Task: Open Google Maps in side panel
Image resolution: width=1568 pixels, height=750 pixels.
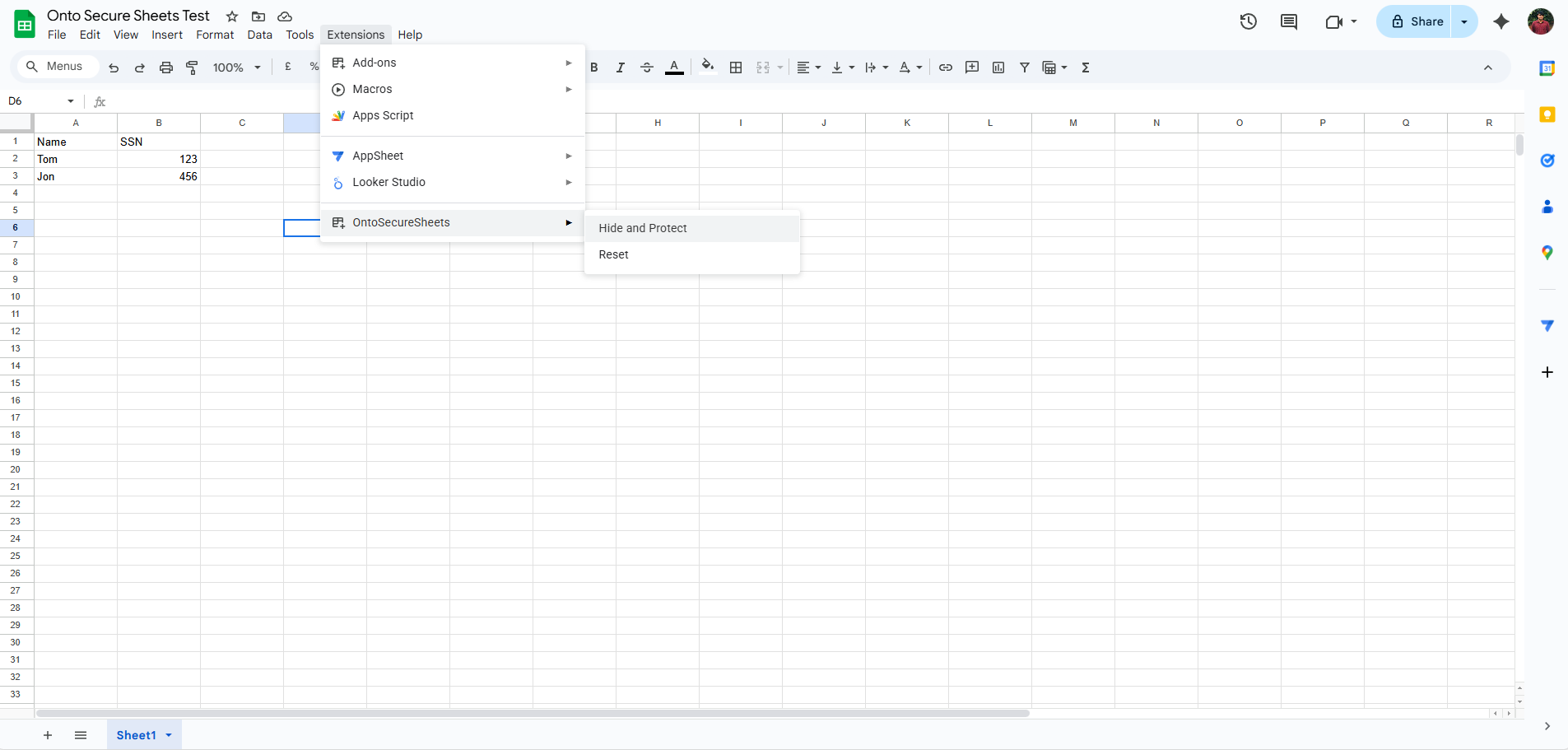Action: (1548, 253)
